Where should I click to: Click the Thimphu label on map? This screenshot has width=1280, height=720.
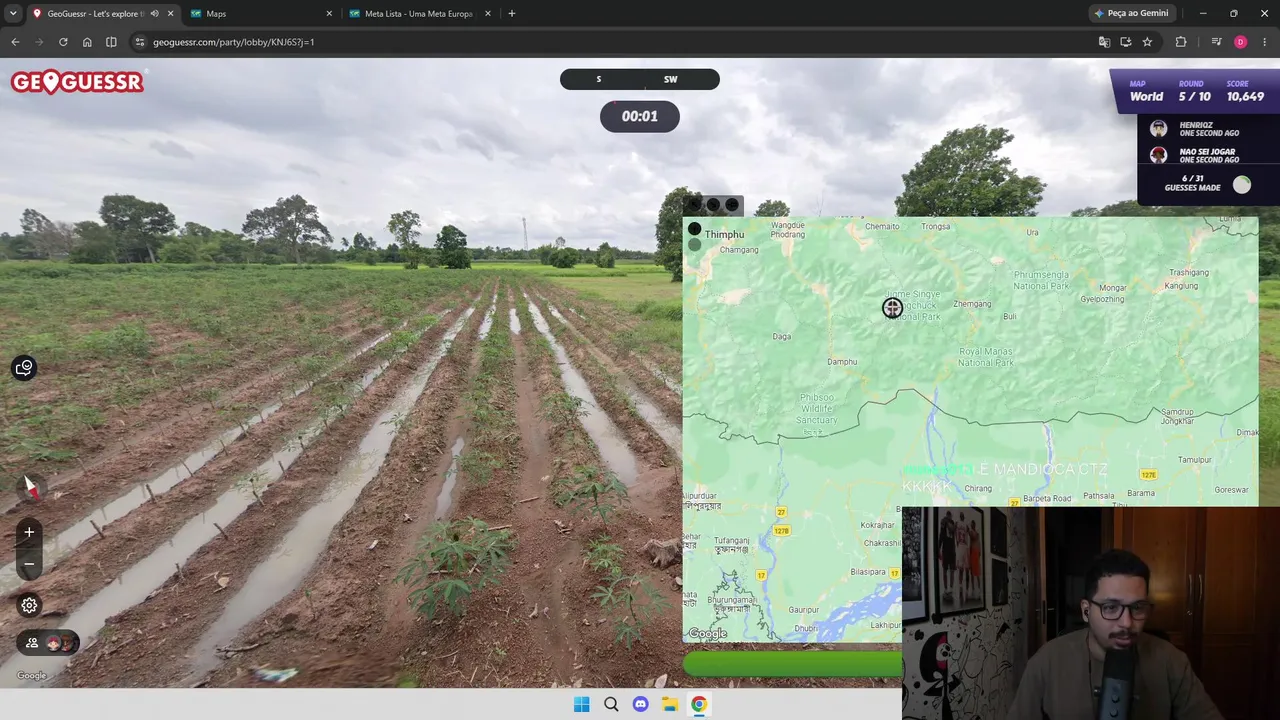(x=724, y=235)
